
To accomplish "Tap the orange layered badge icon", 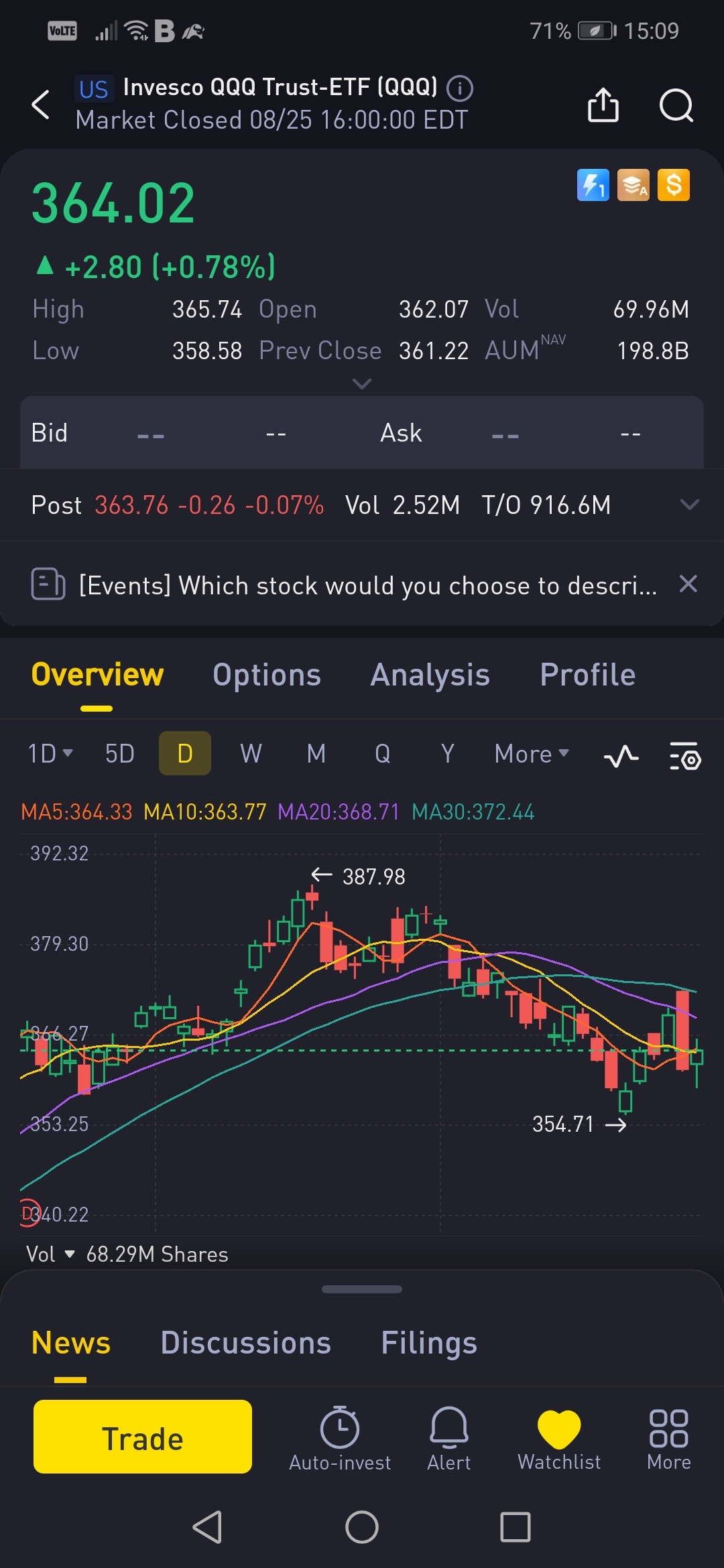I will pos(633,185).
